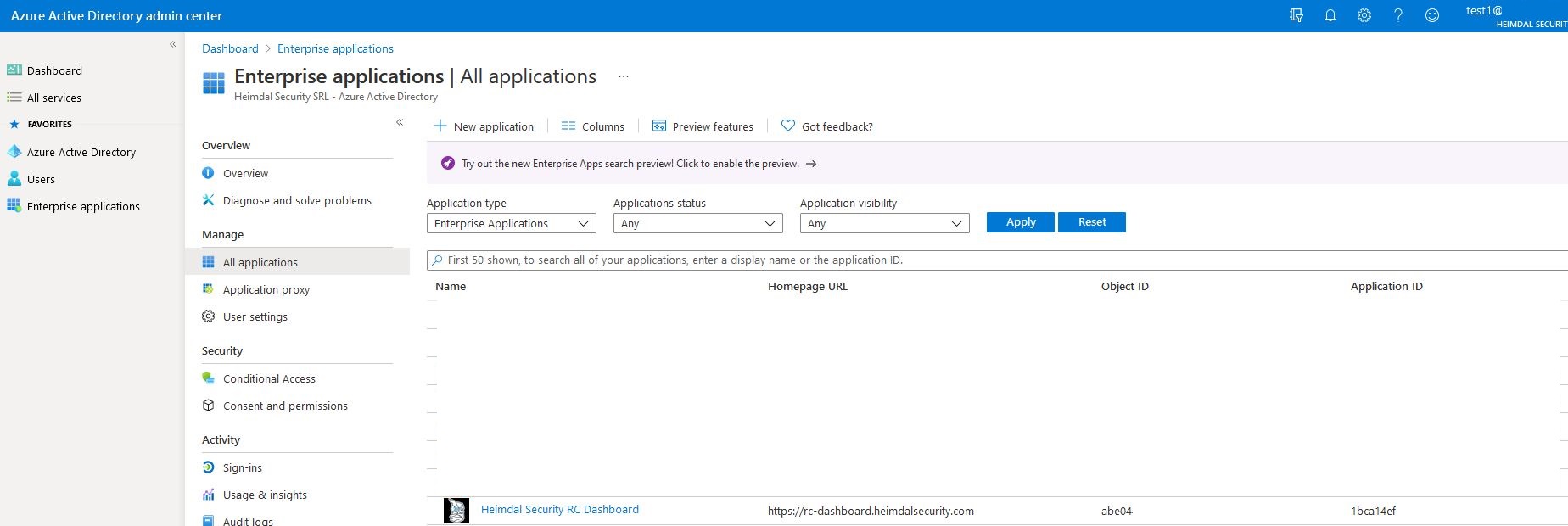Click the rc-dashboard.heimdalsecurity.com homepage URL
Screen dimensions: 1568x526
pos(871,511)
